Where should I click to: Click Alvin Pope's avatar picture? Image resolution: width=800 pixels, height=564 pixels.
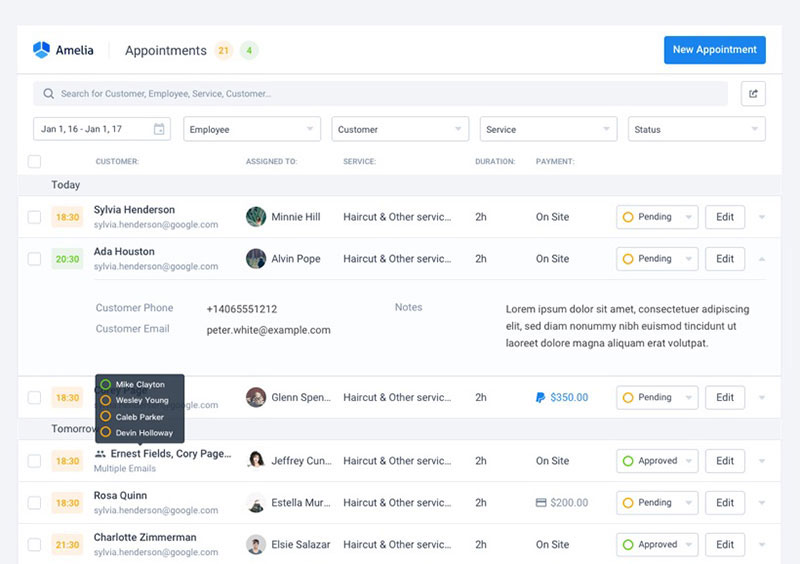click(256, 259)
